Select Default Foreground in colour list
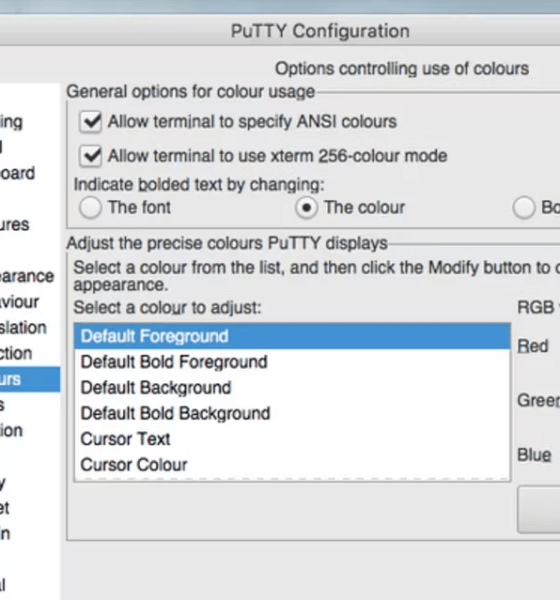Screen dimensions: 560x600 click(292, 336)
